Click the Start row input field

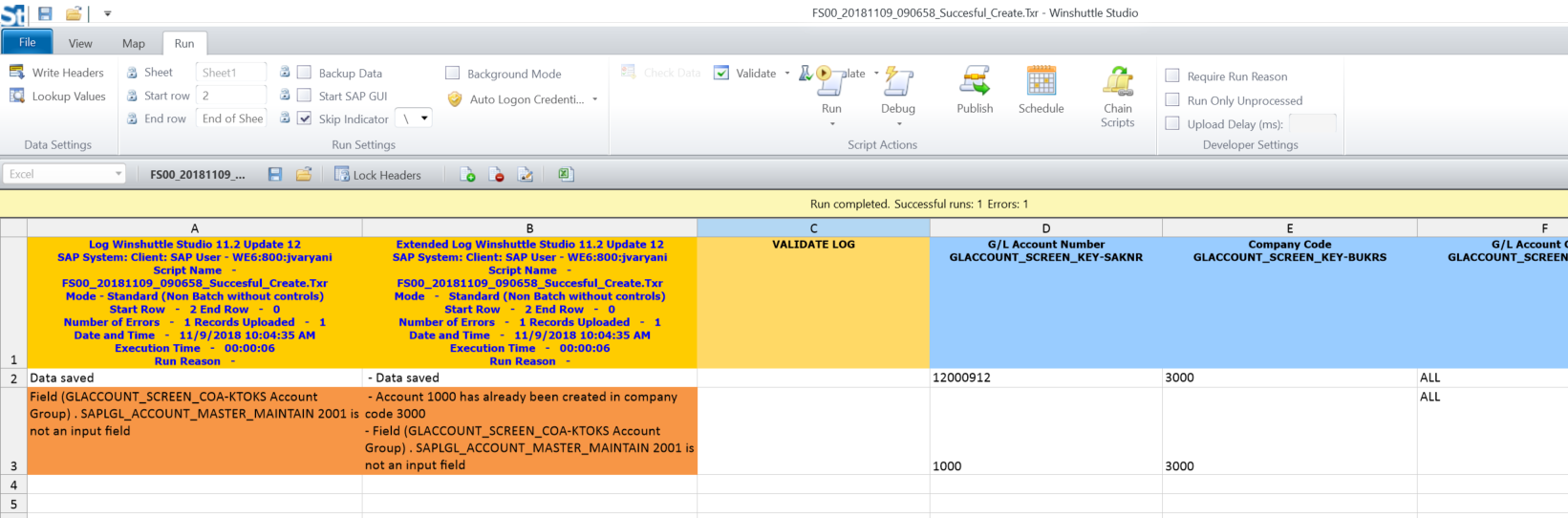[x=231, y=96]
